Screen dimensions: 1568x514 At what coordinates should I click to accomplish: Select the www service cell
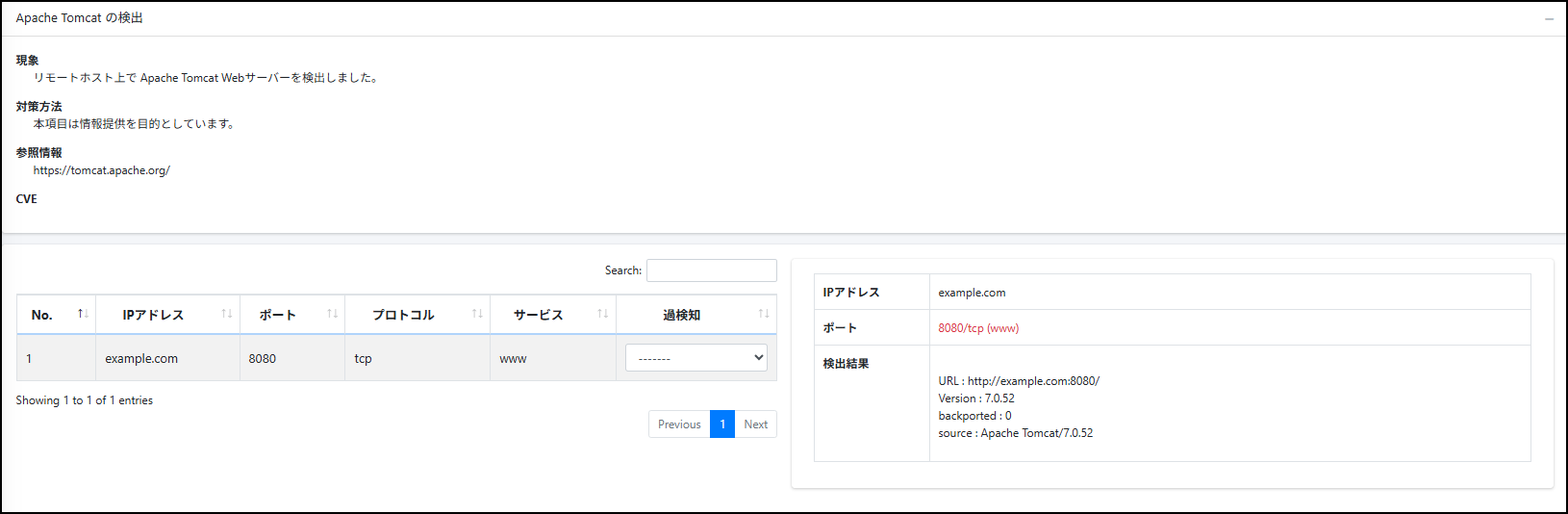(x=553, y=358)
